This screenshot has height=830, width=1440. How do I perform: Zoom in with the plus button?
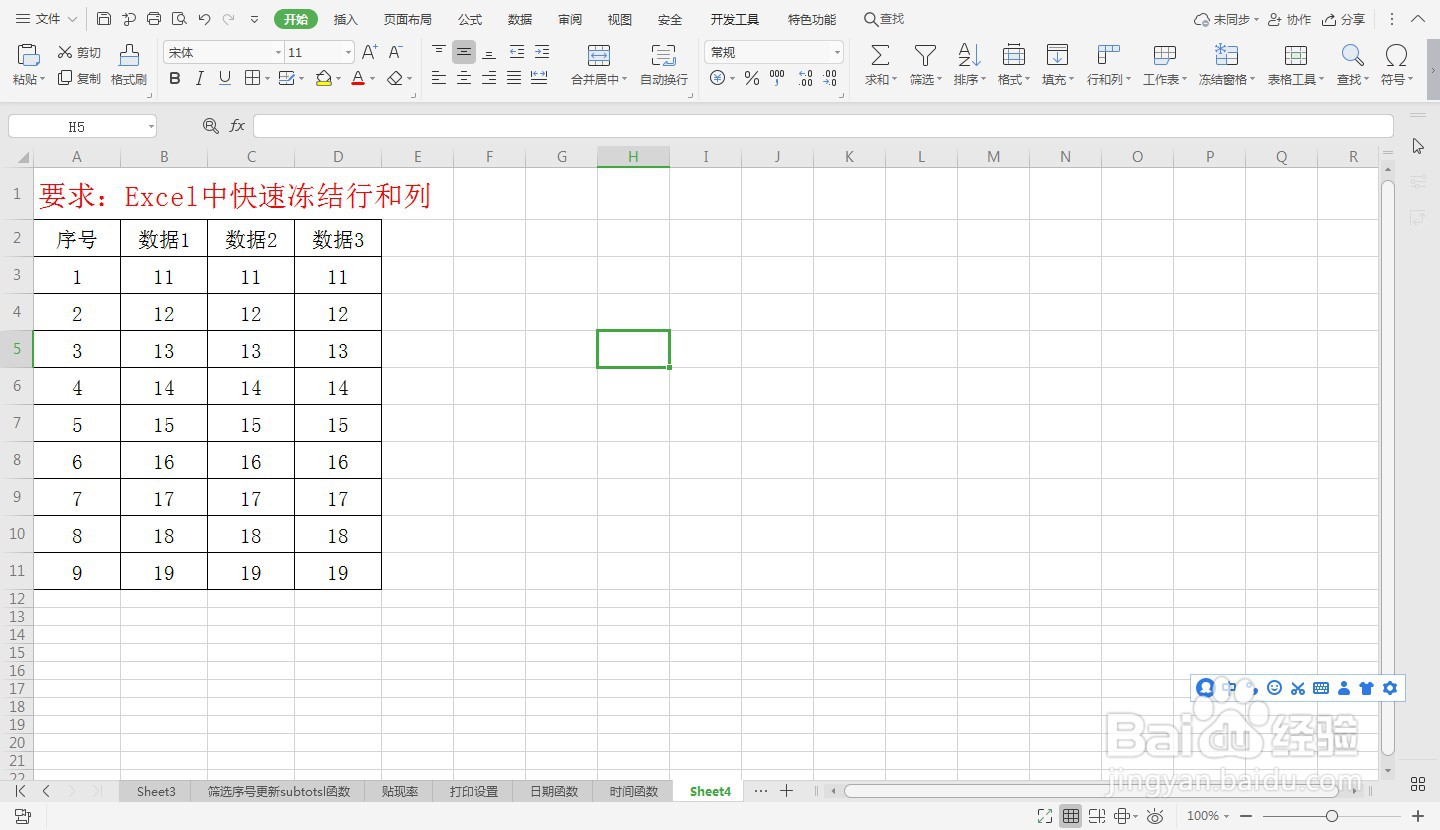(x=1417, y=816)
